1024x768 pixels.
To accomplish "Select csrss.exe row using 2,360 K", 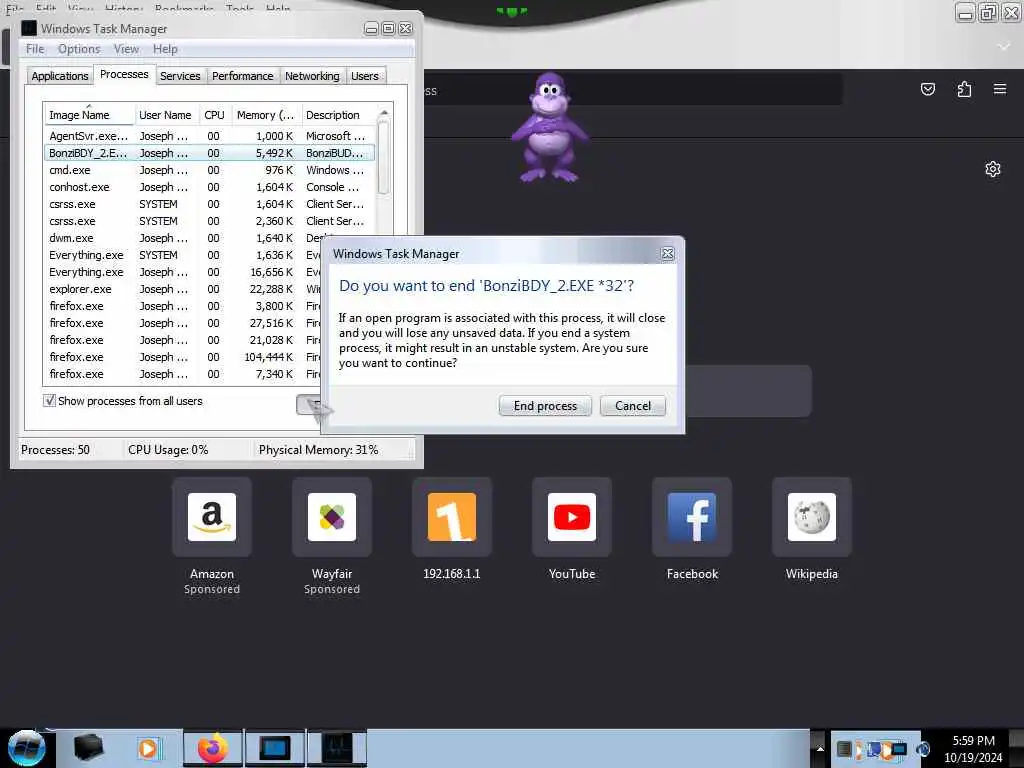I will (209, 221).
